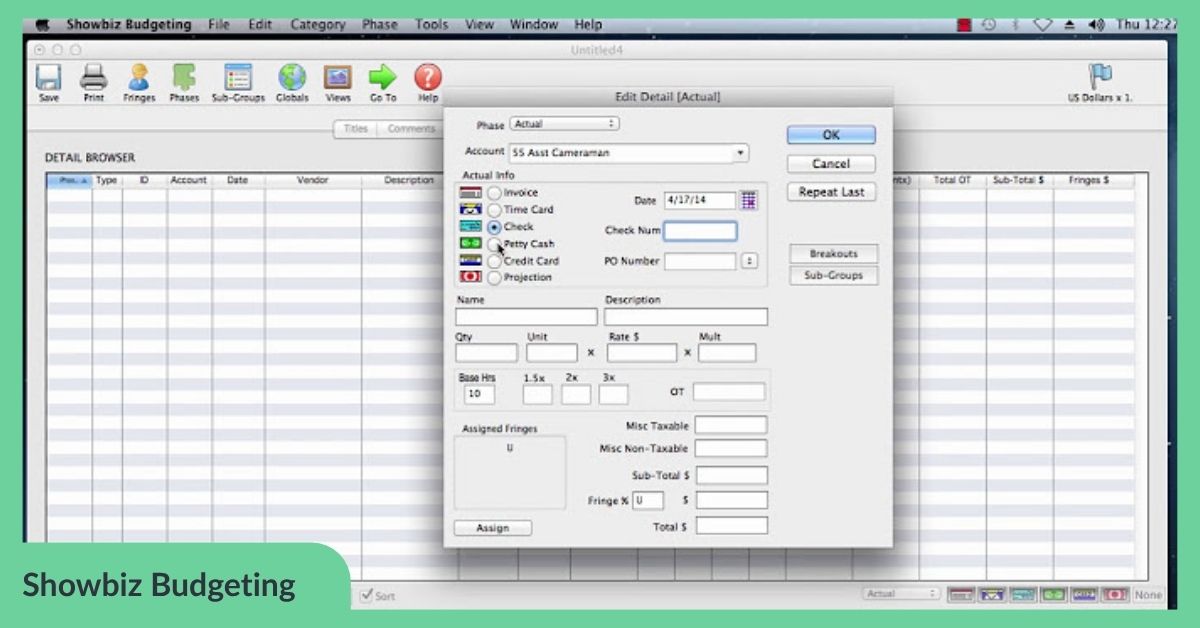Select the Petty Cash radio button
Screen dimensions: 1200x628
495,244
